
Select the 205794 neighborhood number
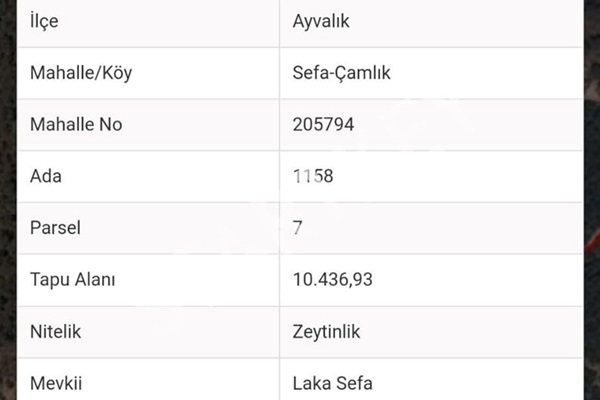click(x=323, y=124)
